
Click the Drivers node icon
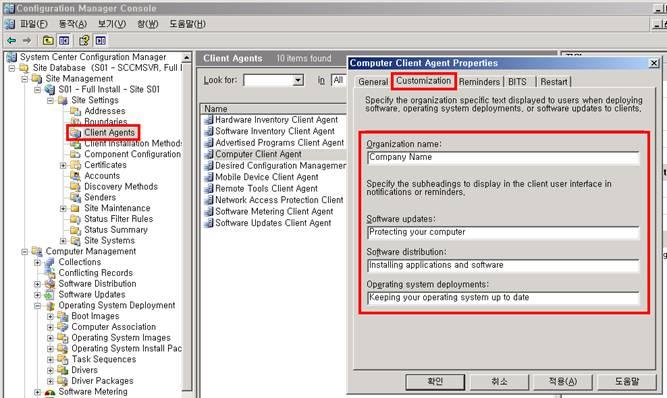click(x=63, y=370)
